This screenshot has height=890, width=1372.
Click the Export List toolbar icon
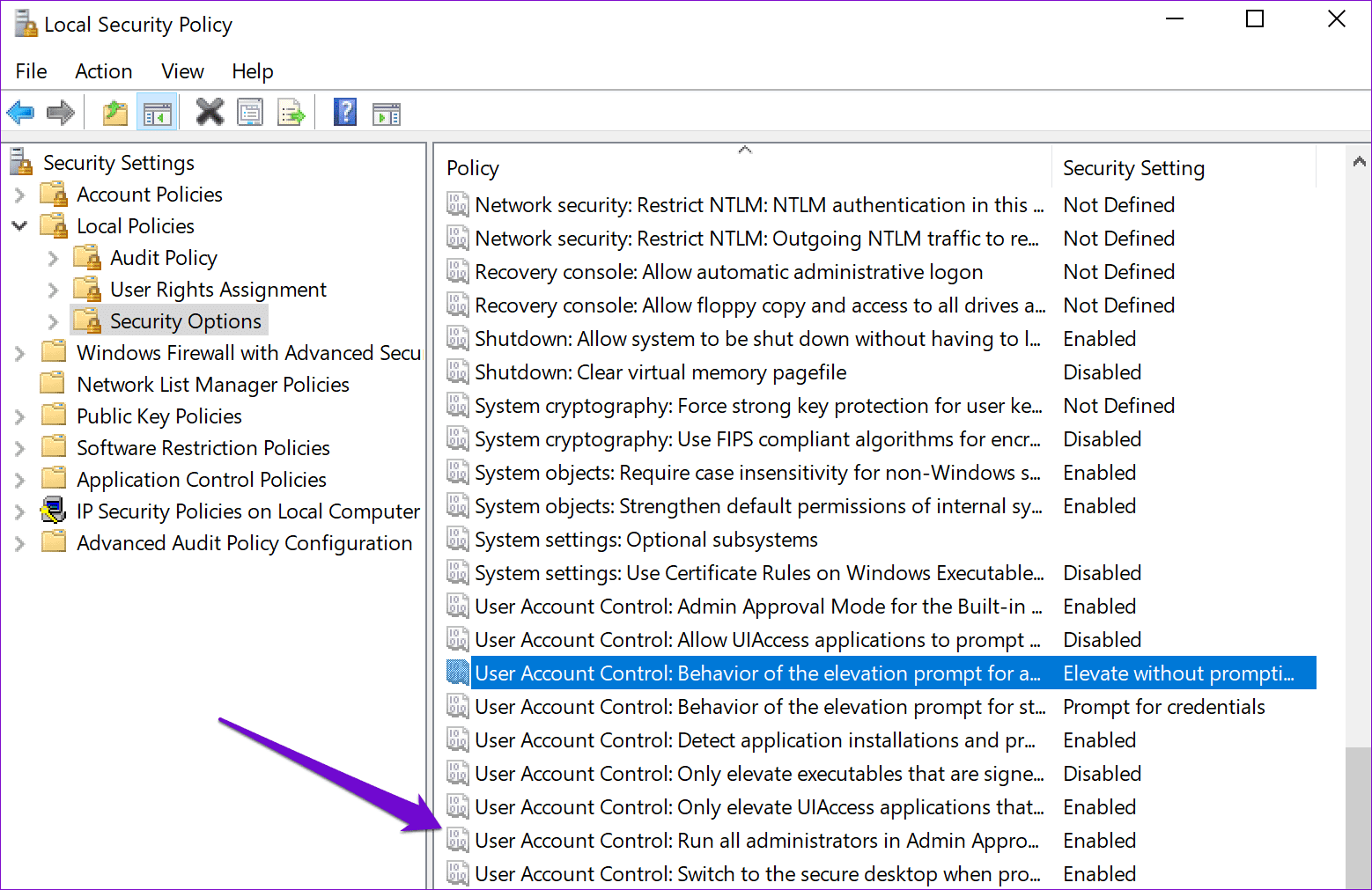291,112
